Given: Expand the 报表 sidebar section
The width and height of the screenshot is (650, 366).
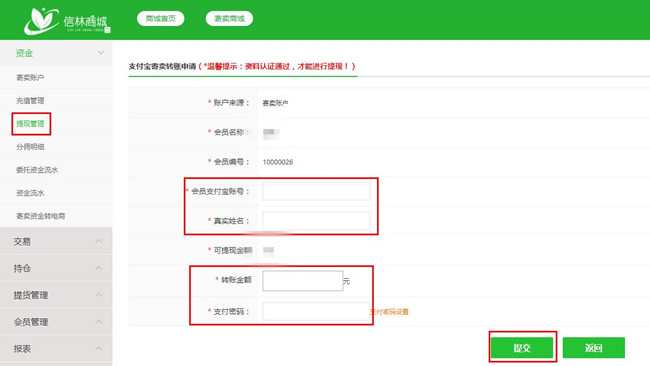Looking at the screenshot, I should [x=56, y=349].
